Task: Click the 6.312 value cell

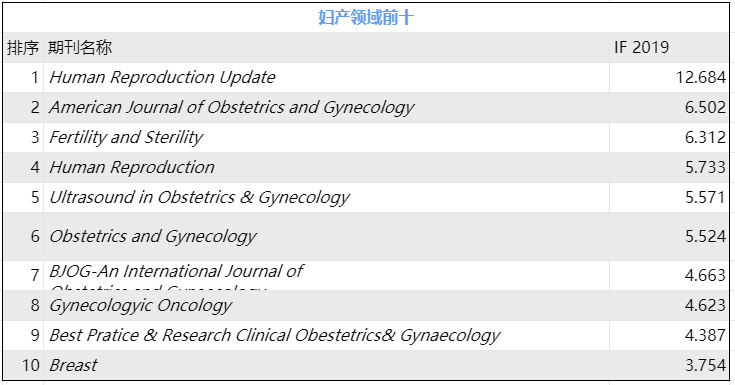Action: (669, 137)
